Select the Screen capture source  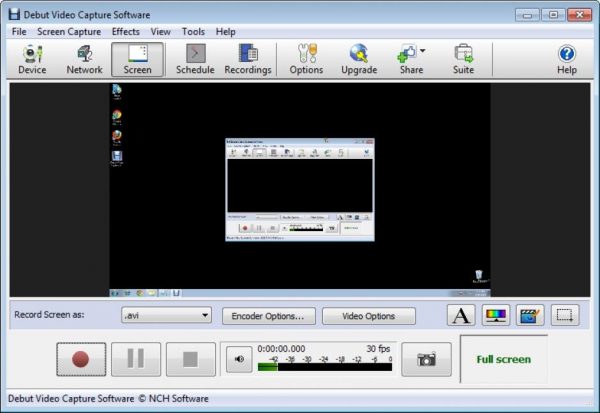point(137,60)
